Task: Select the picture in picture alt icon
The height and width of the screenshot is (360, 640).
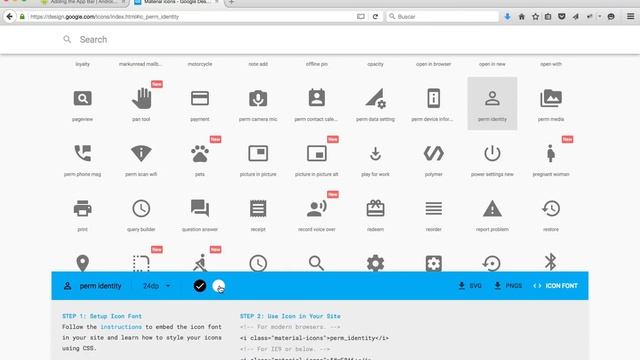Action: tap(317, 153)
